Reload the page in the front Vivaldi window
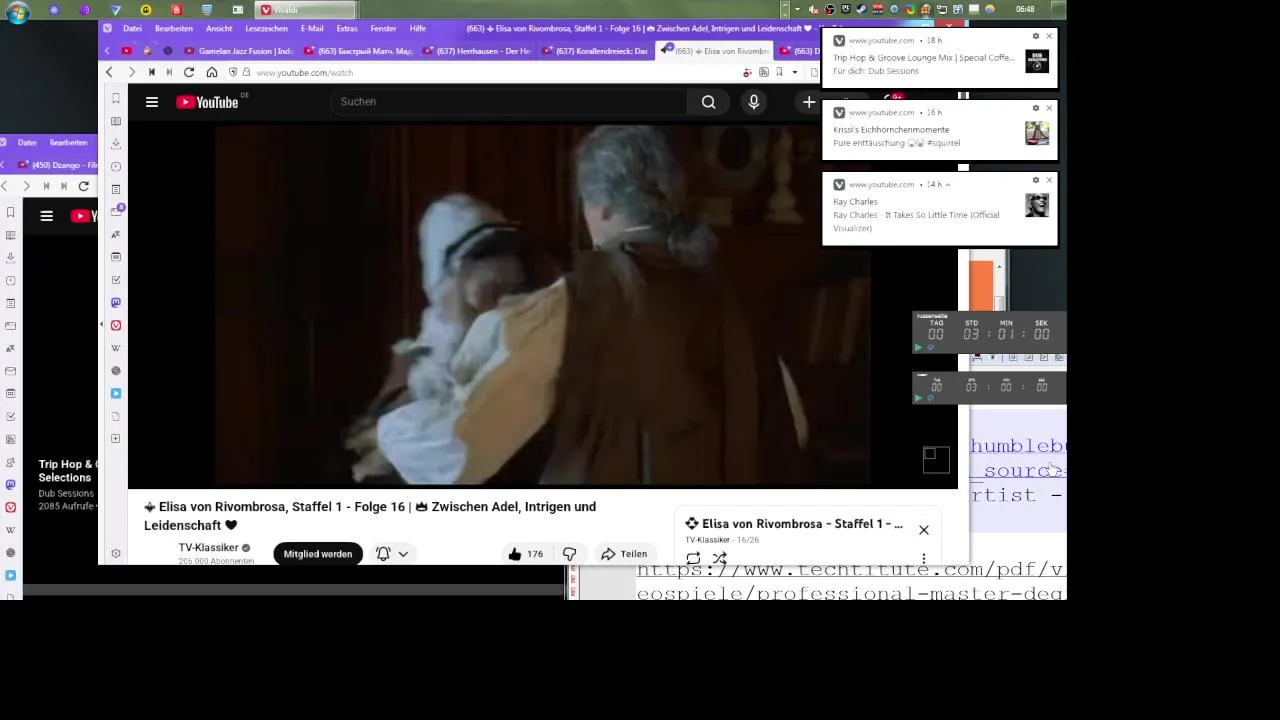Viewport: 1280px width, 720px height. [x=189, y=72]
